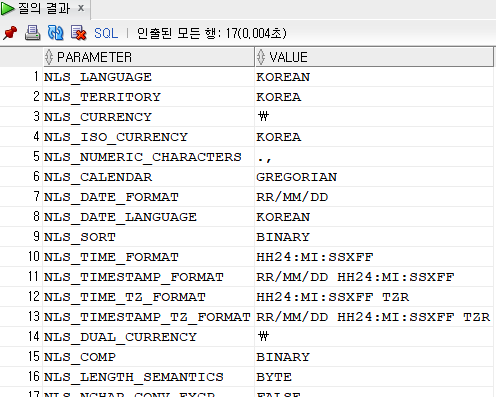Open the 질의 결과 tab
The height and width of the screenshot is (397, 496).
click(44, 8)
